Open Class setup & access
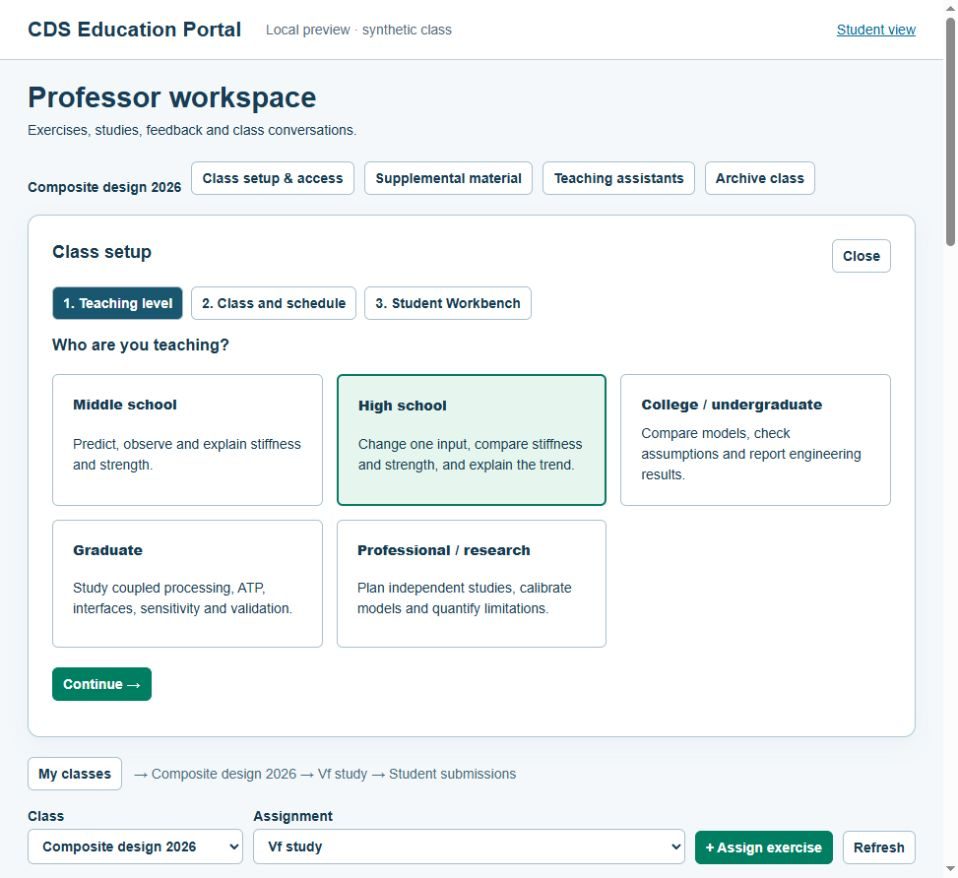Screen dimensions: 958x878 (x=272, y=178)
